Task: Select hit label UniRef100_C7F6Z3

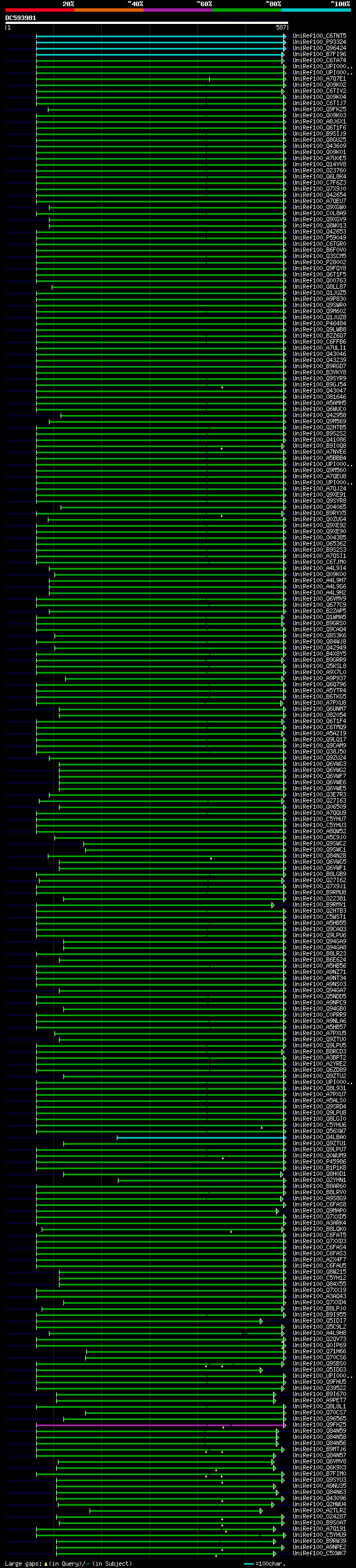Action: 319,182
